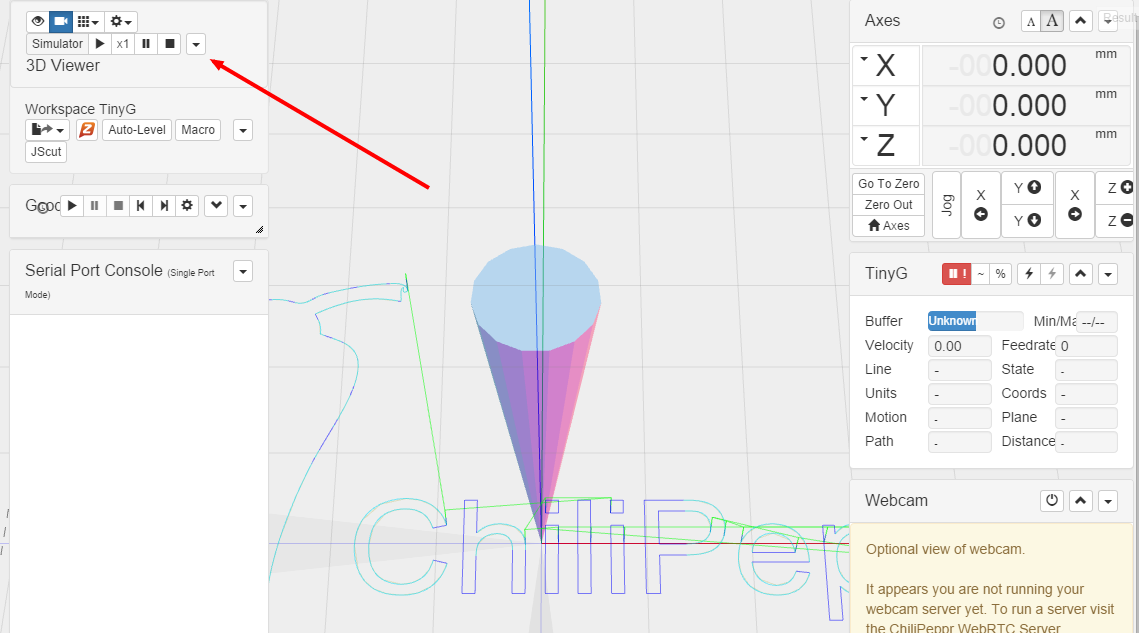Stop the 3D Viewer simulator
1139x633 pixels.
(x=170, y=44)
